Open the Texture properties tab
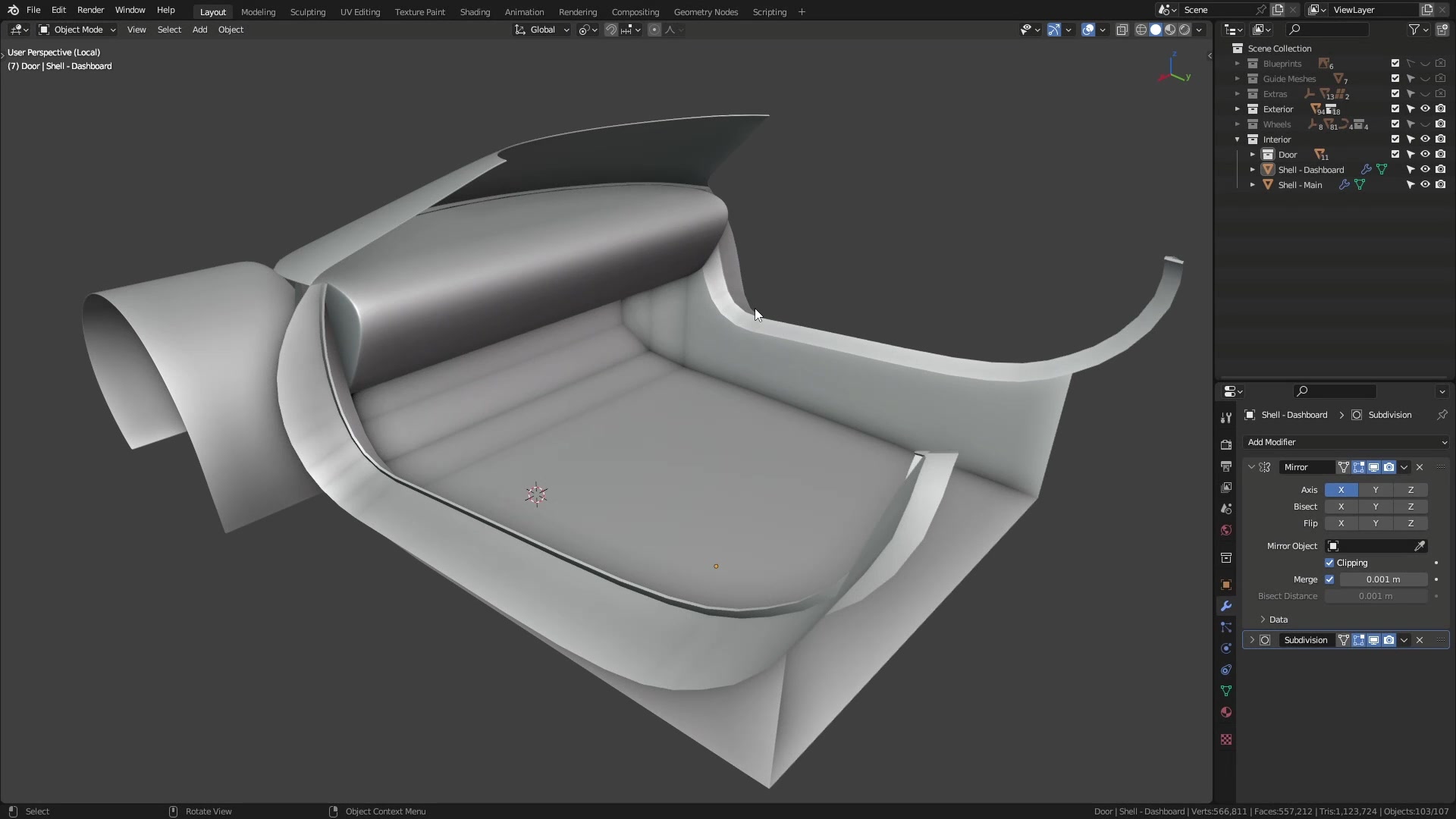Screen dimensions: 1456x819 click(x=1226, y=739)
